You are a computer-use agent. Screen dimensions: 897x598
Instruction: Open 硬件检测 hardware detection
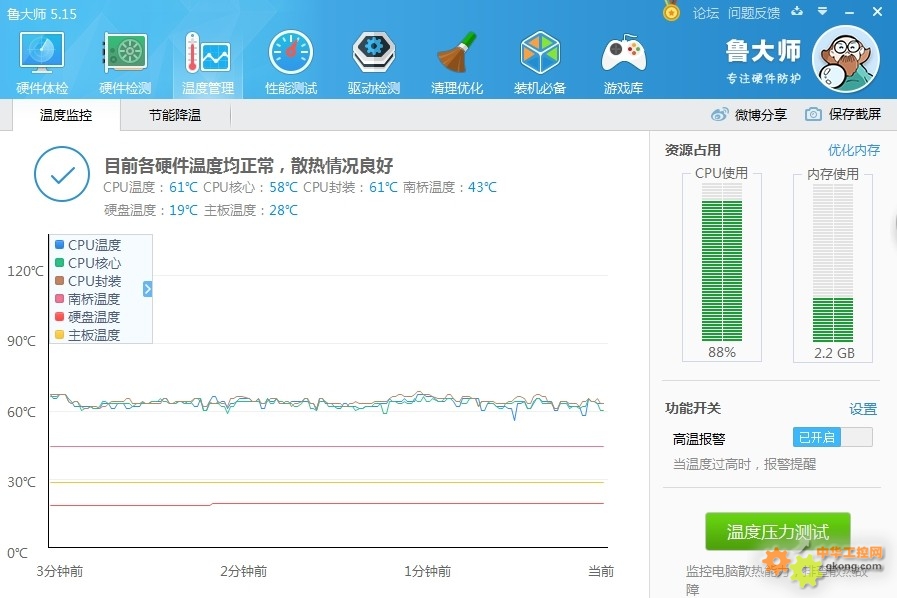click(x=125, y=62)
